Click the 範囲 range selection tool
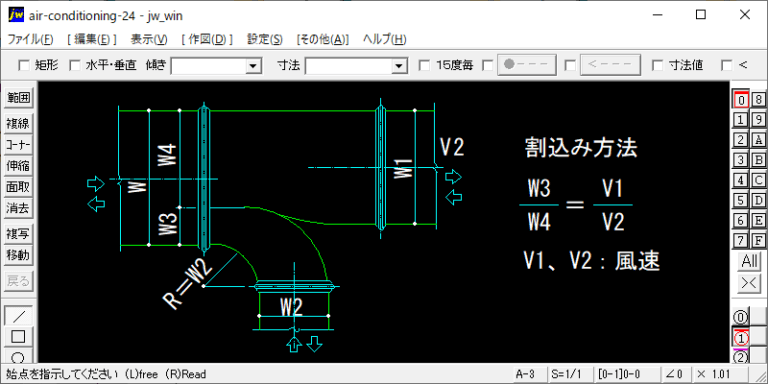 coord(19,98)
